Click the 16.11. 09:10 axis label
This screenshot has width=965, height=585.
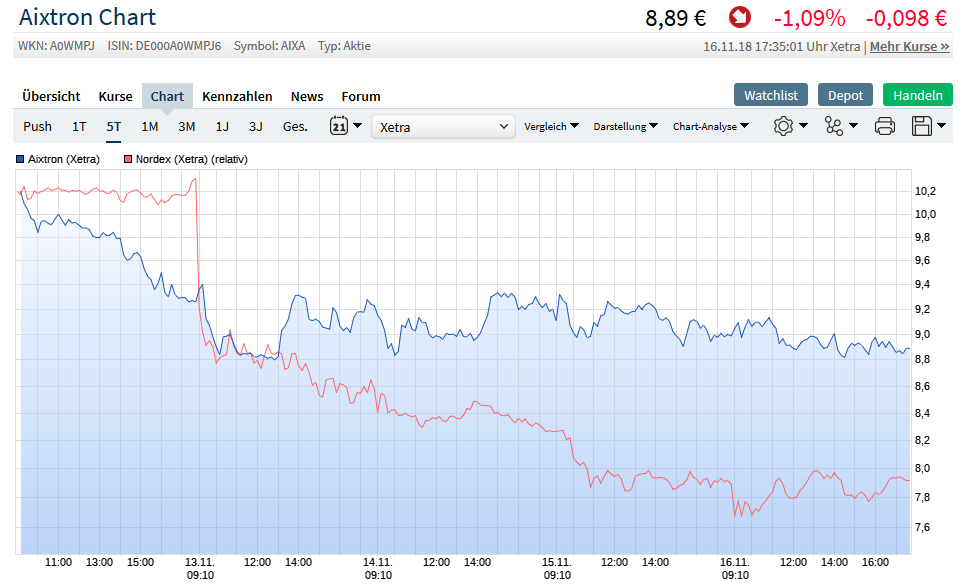coord(735,568)
